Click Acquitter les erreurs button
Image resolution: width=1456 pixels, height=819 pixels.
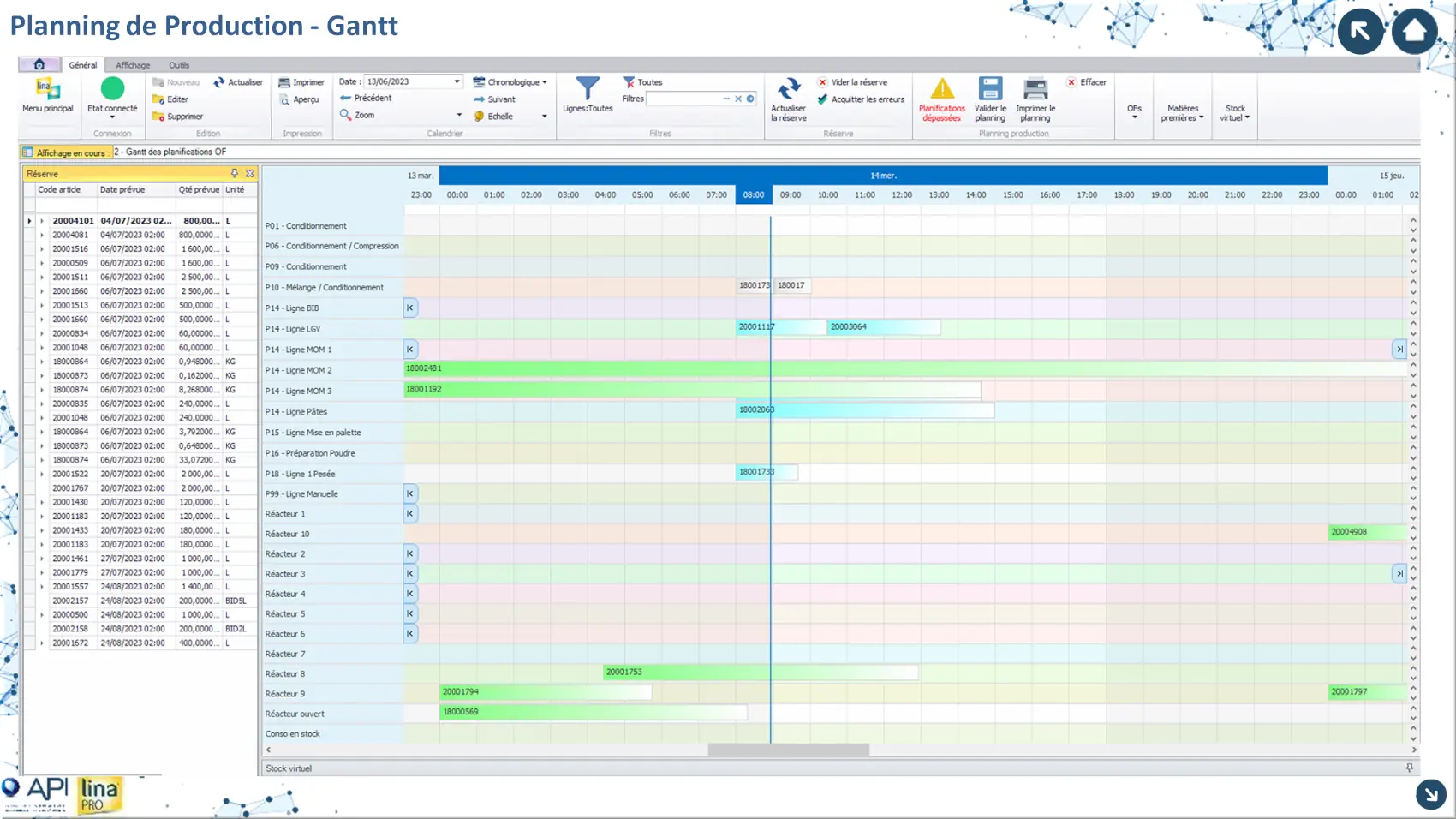(x=862, y=99)
